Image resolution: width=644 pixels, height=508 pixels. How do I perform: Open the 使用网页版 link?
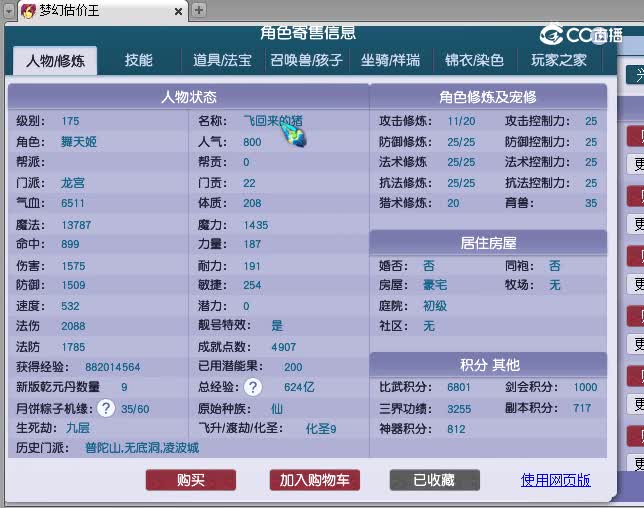[x=556, y=480]
